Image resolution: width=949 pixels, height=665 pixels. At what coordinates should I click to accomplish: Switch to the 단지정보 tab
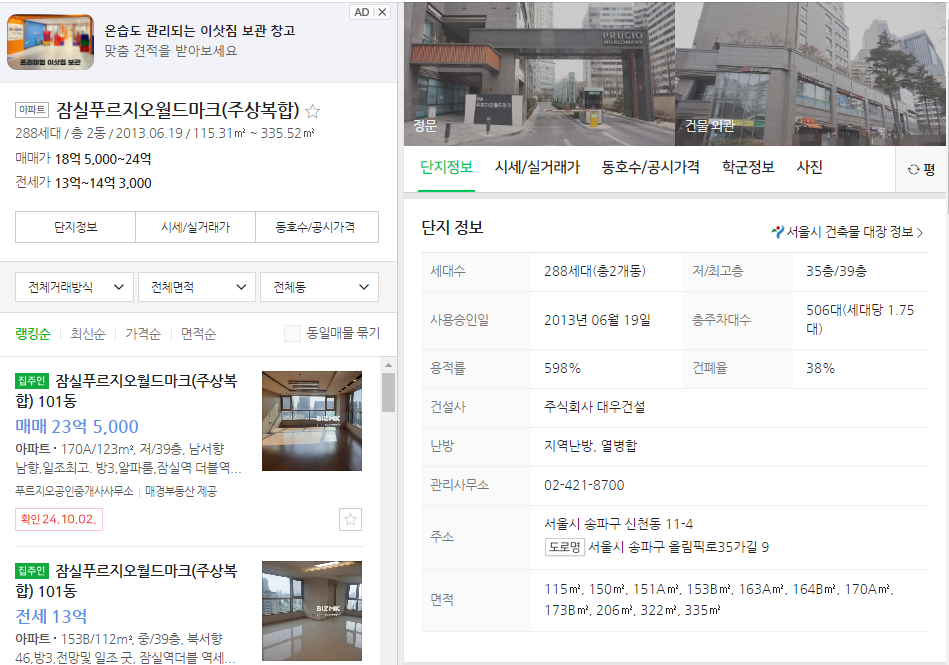coord(447,168)
